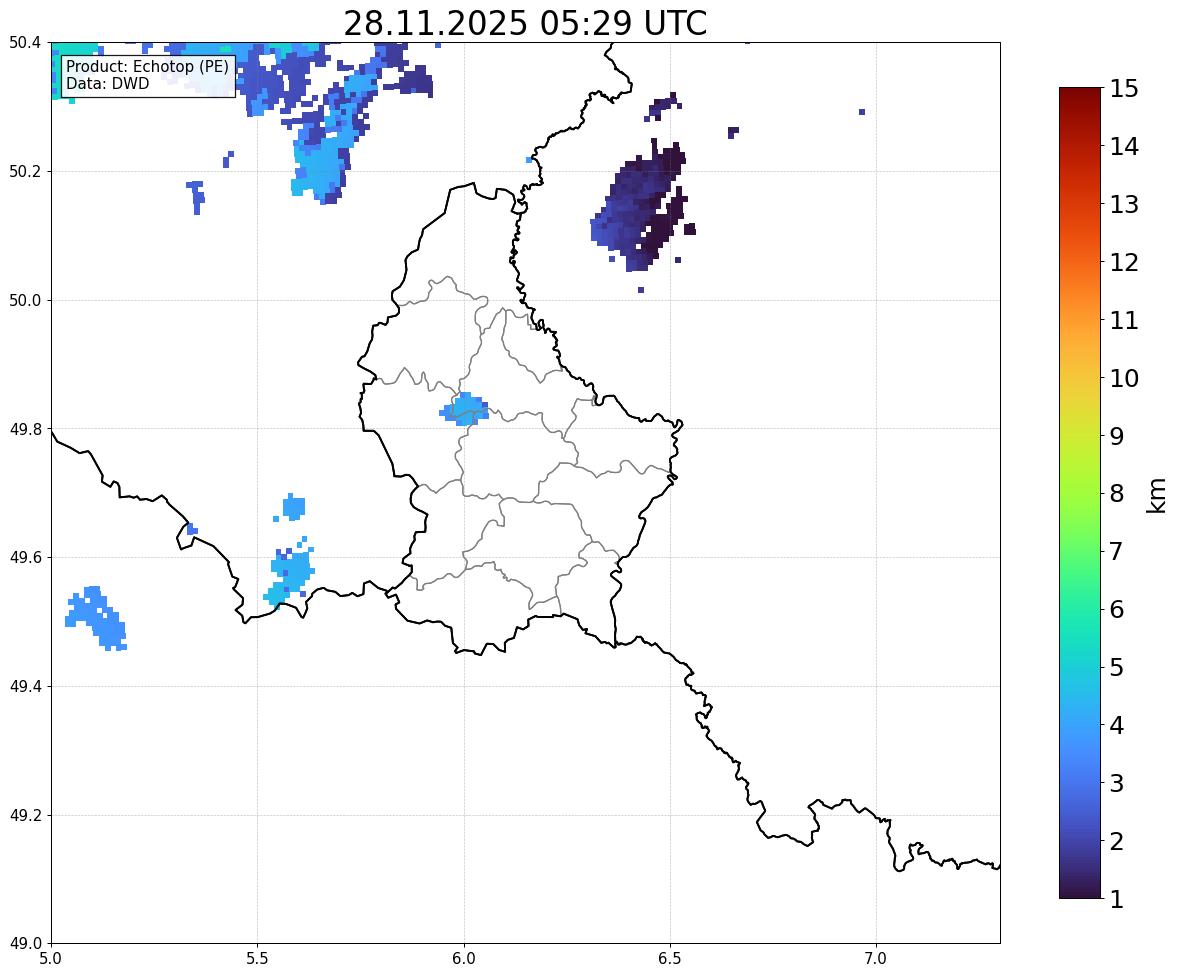1178x976 pixels.
Task: Click the colorbar unit label 'km'
Action: [x=1156, y=496]
